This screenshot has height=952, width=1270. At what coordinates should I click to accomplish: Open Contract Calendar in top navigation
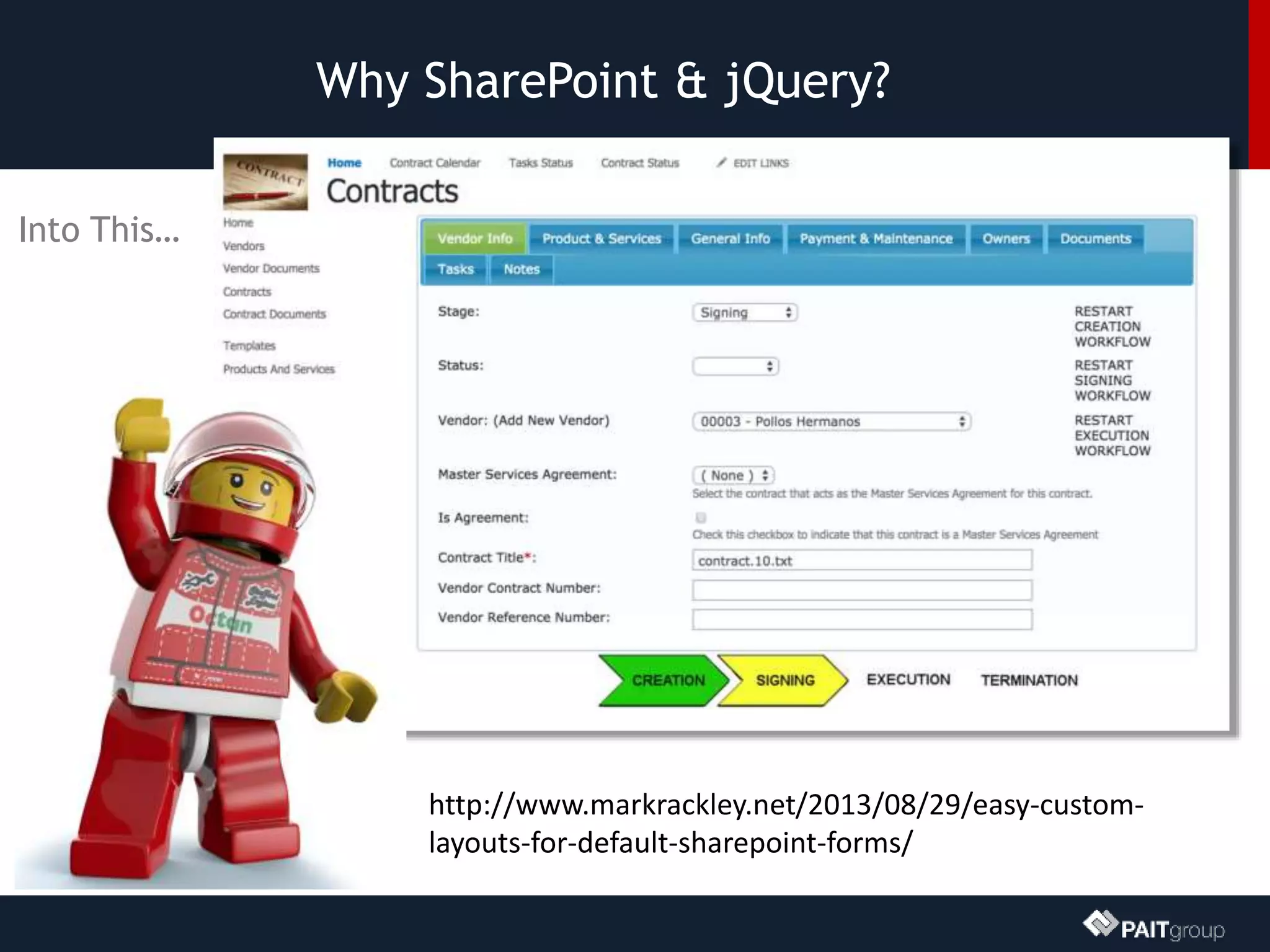pyautogui.click(x=435, y=163)
